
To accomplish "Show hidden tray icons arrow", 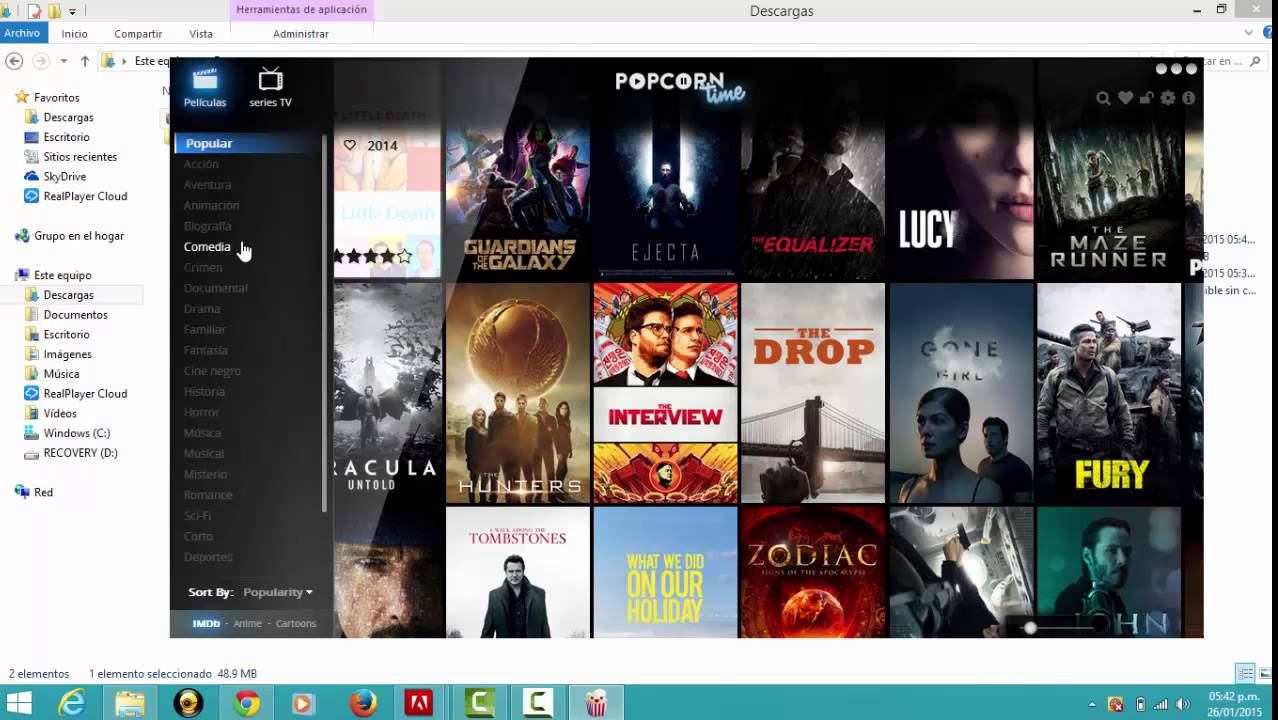I will click(x=1093, y=704).
